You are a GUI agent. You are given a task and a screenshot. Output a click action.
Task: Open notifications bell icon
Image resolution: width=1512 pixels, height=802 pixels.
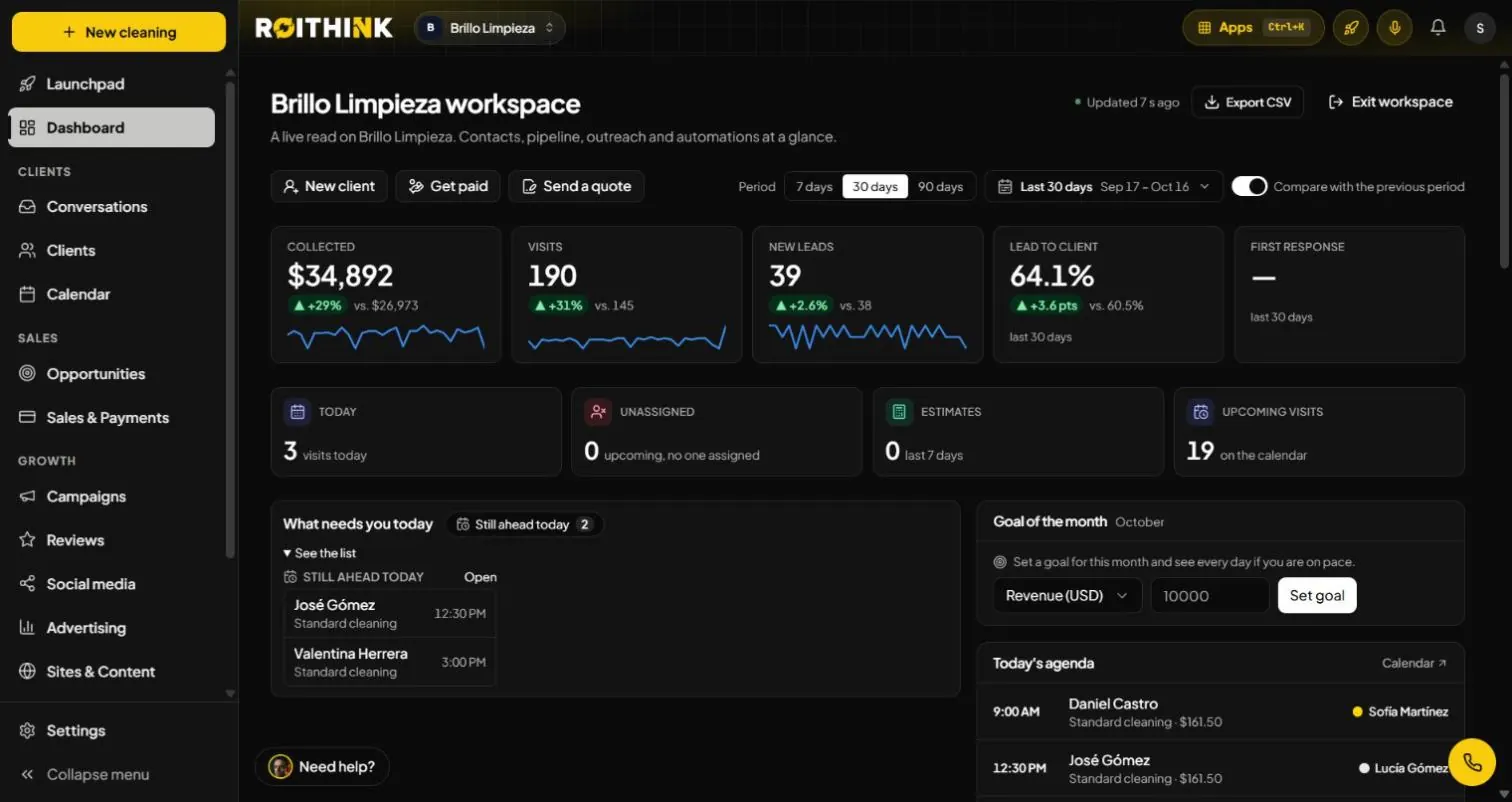(x=1438, y=28)
